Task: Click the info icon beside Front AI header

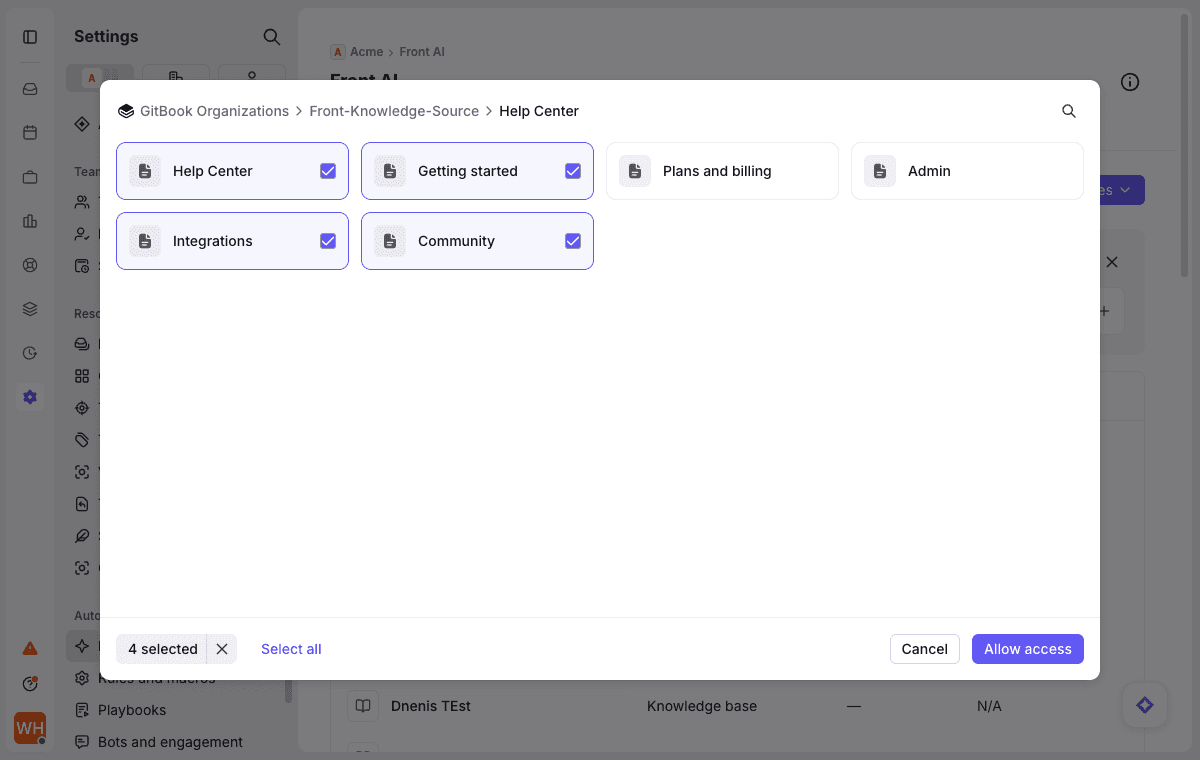Action: pyautogui.click(x=1130, y=82)
